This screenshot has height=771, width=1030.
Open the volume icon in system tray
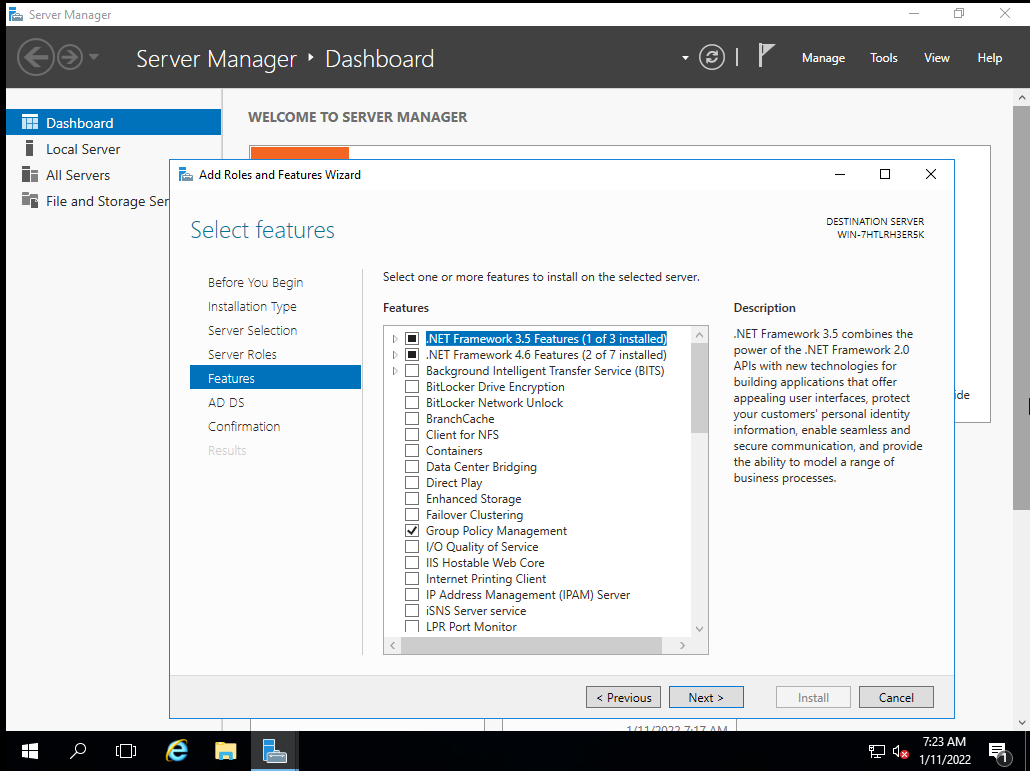(x=897, y=751)
